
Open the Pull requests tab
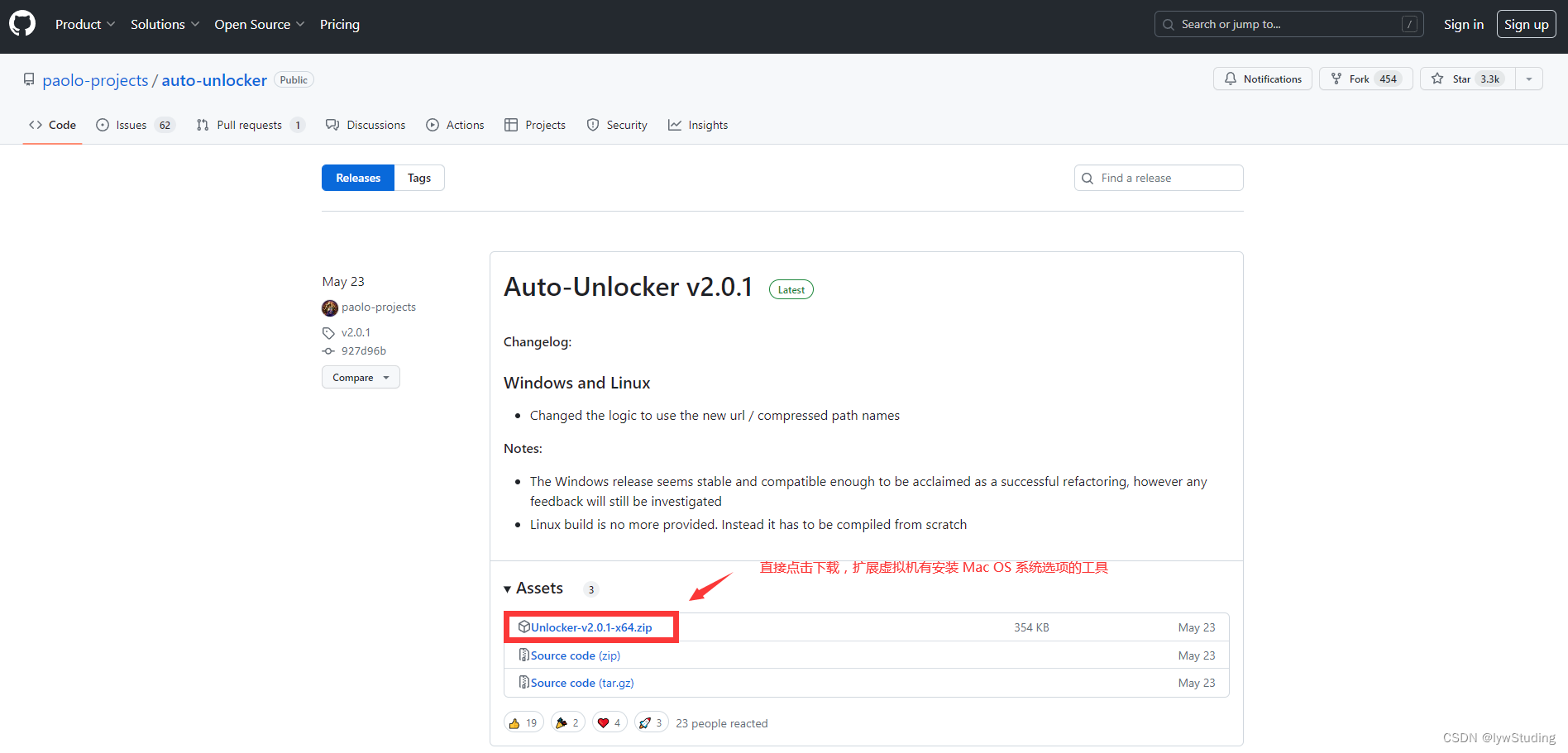[x=251, y=125]
